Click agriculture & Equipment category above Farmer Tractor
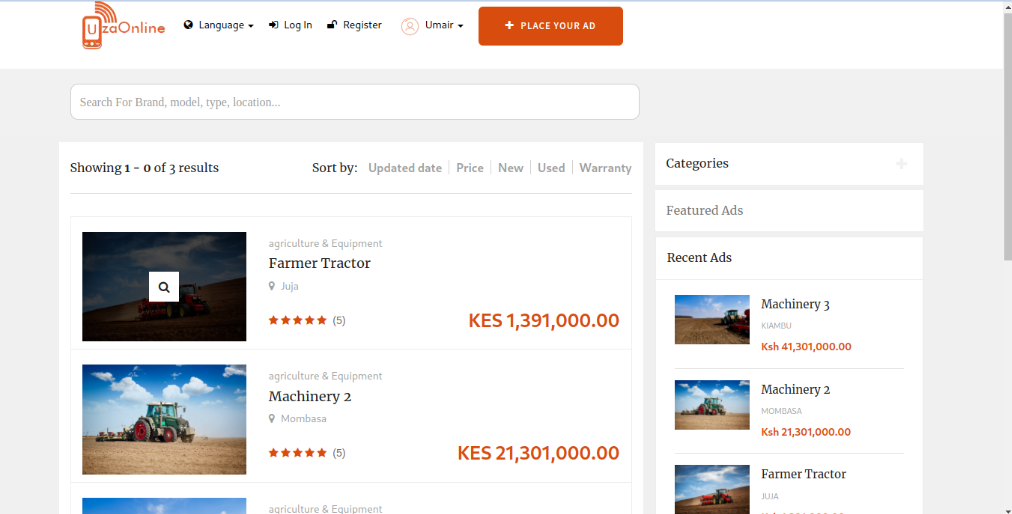 (325, 243)
